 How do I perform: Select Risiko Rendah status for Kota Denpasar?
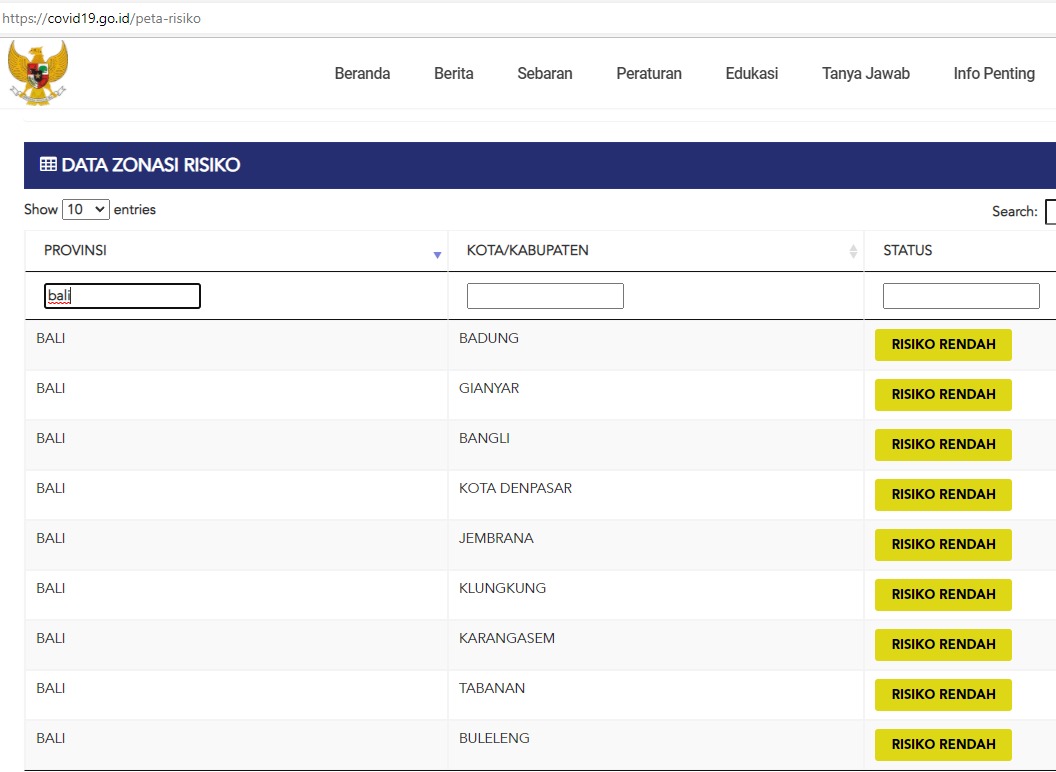pyautogui.click(x=943, y=494)
